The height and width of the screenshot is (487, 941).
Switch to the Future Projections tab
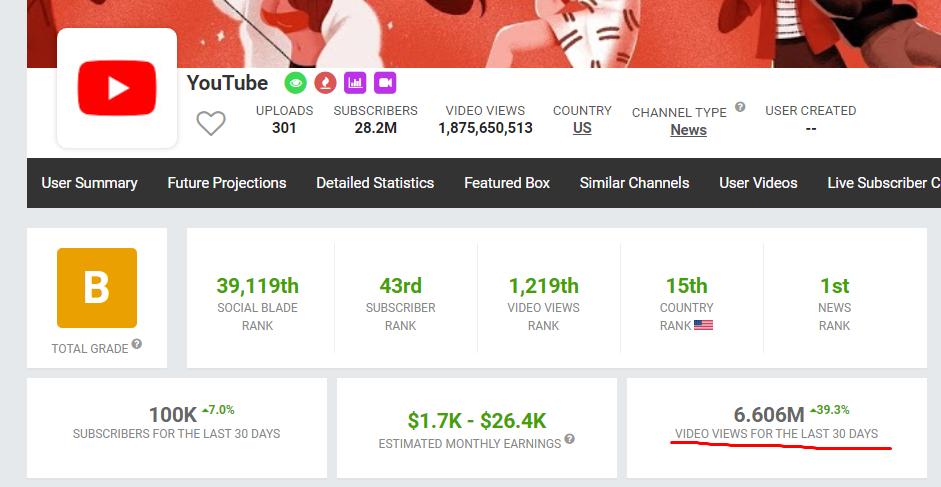(x=227, y=183)
